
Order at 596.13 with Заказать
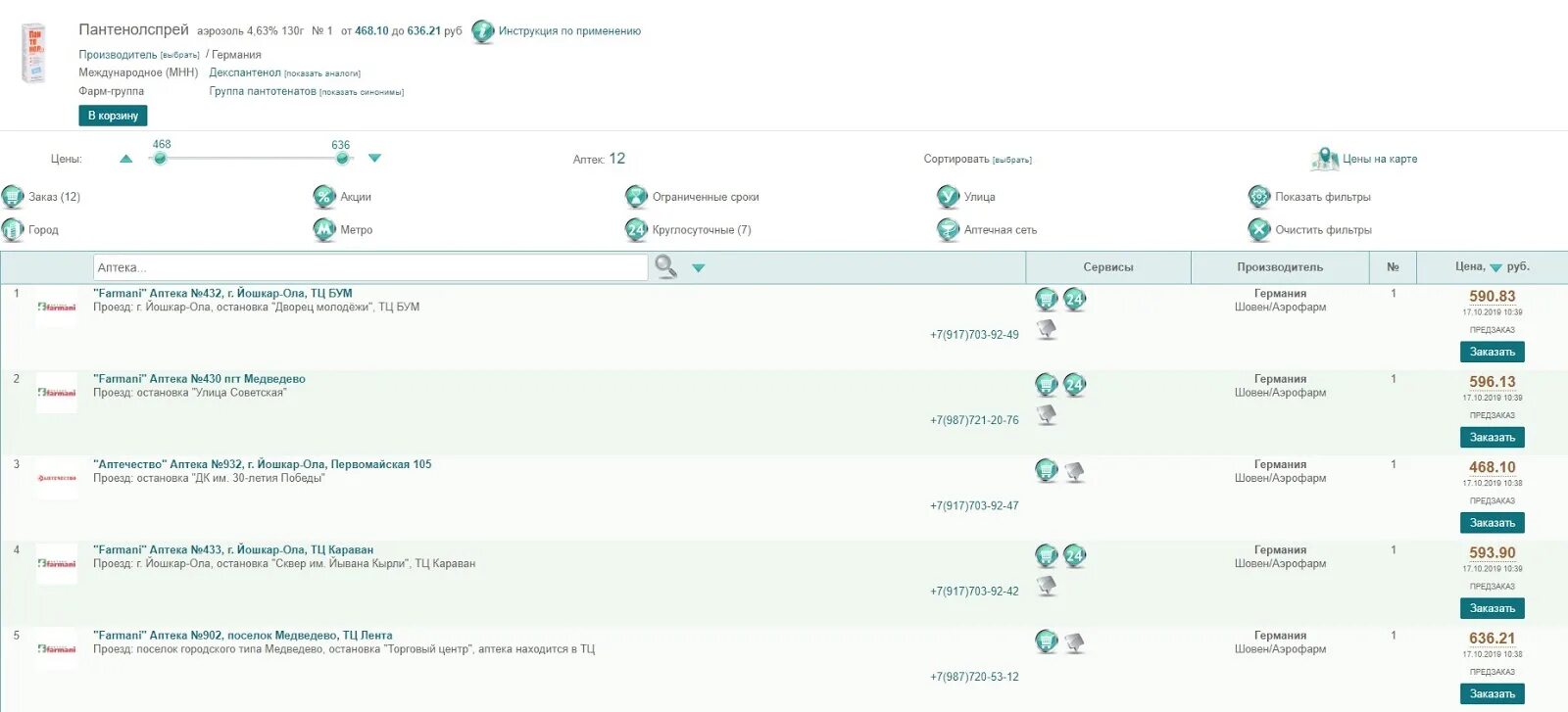1493,437
